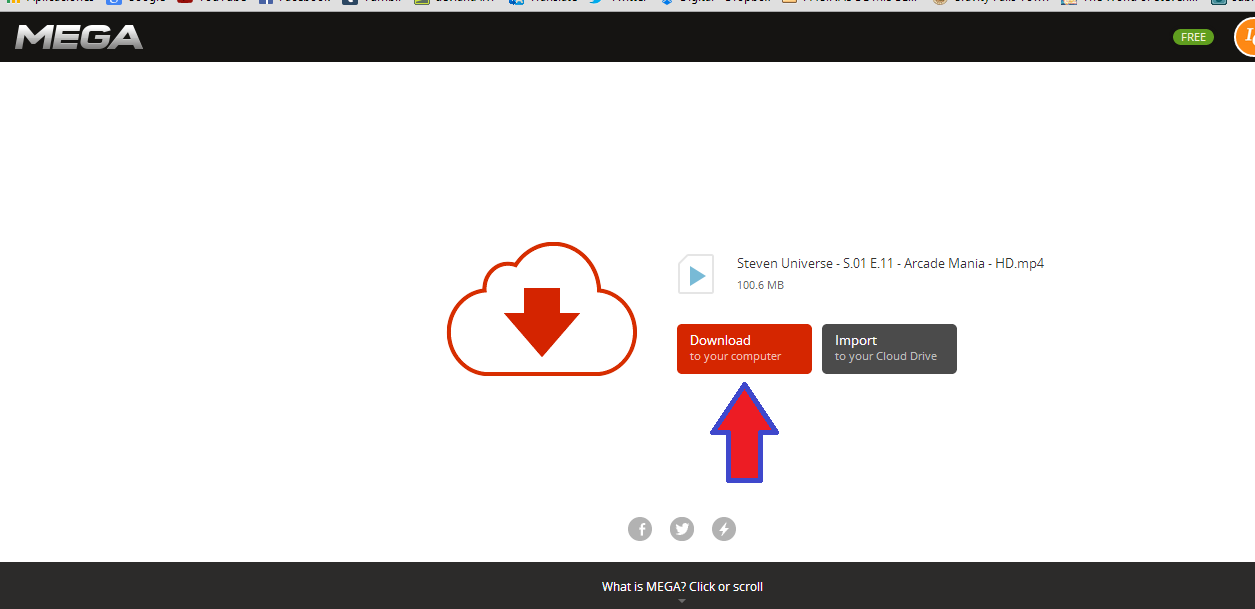Click the MEGA logo in header

[78, 38]
